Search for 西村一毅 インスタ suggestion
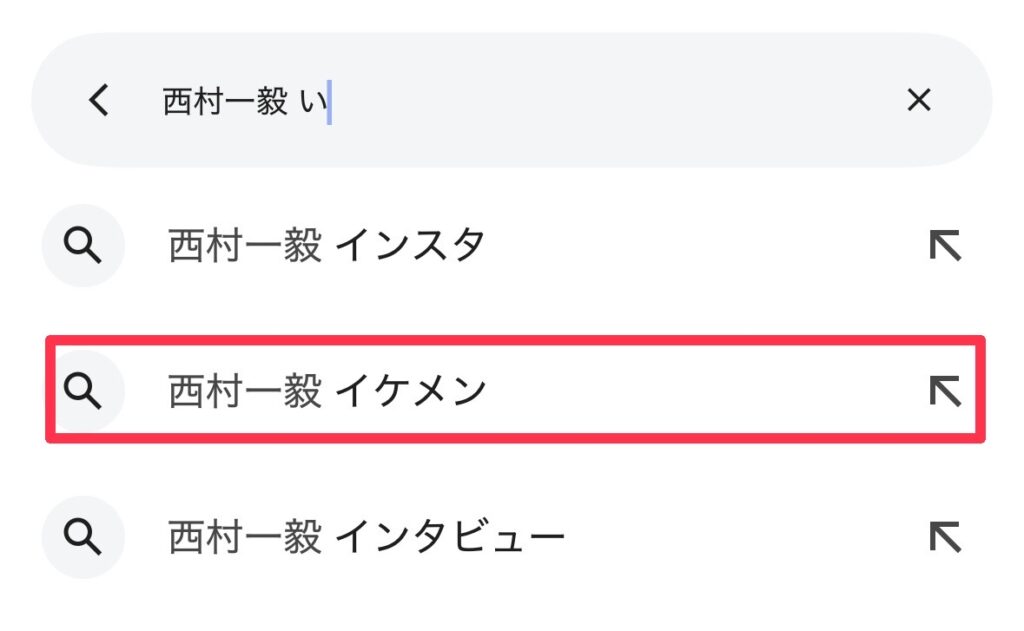 (327, 246)
